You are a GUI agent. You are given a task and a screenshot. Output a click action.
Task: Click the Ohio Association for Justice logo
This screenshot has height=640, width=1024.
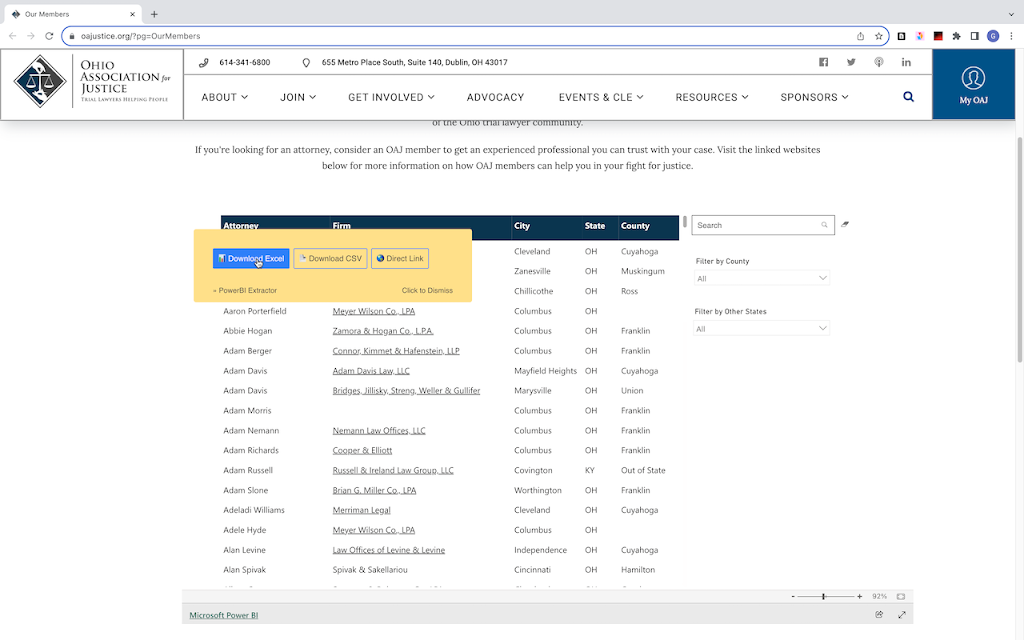pos(92,82)
